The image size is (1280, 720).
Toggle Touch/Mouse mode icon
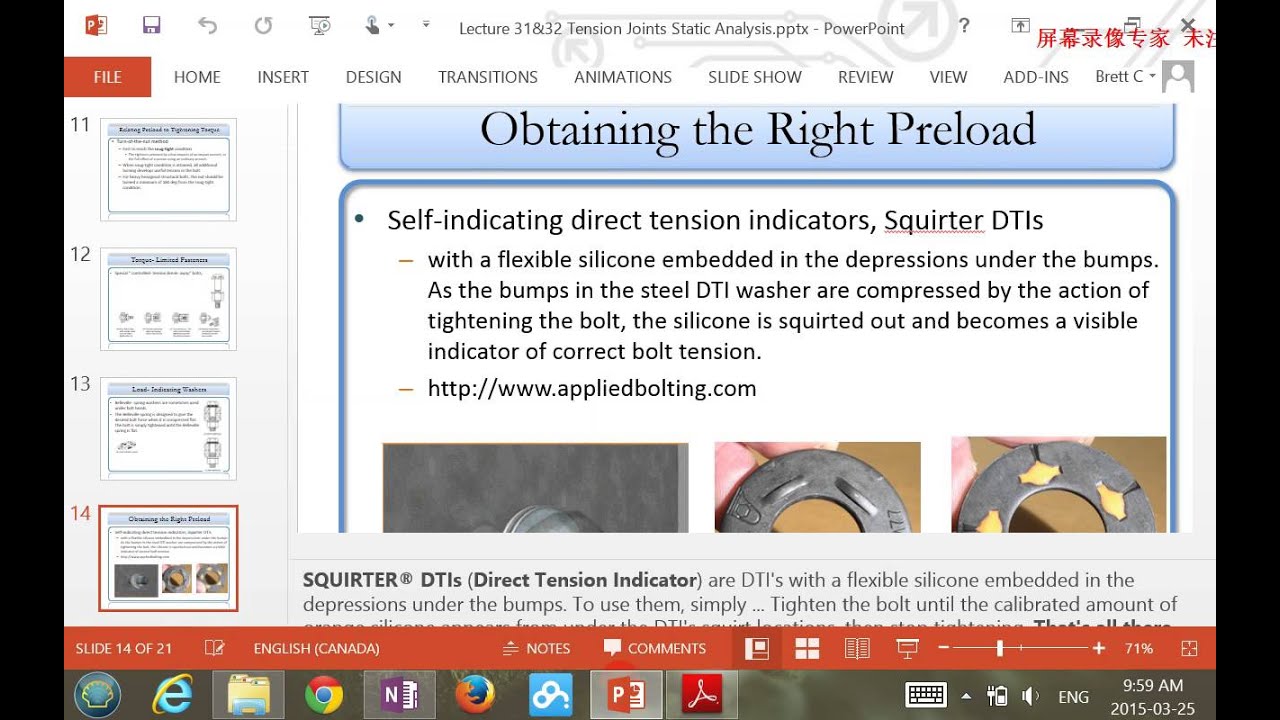(372, 25)
